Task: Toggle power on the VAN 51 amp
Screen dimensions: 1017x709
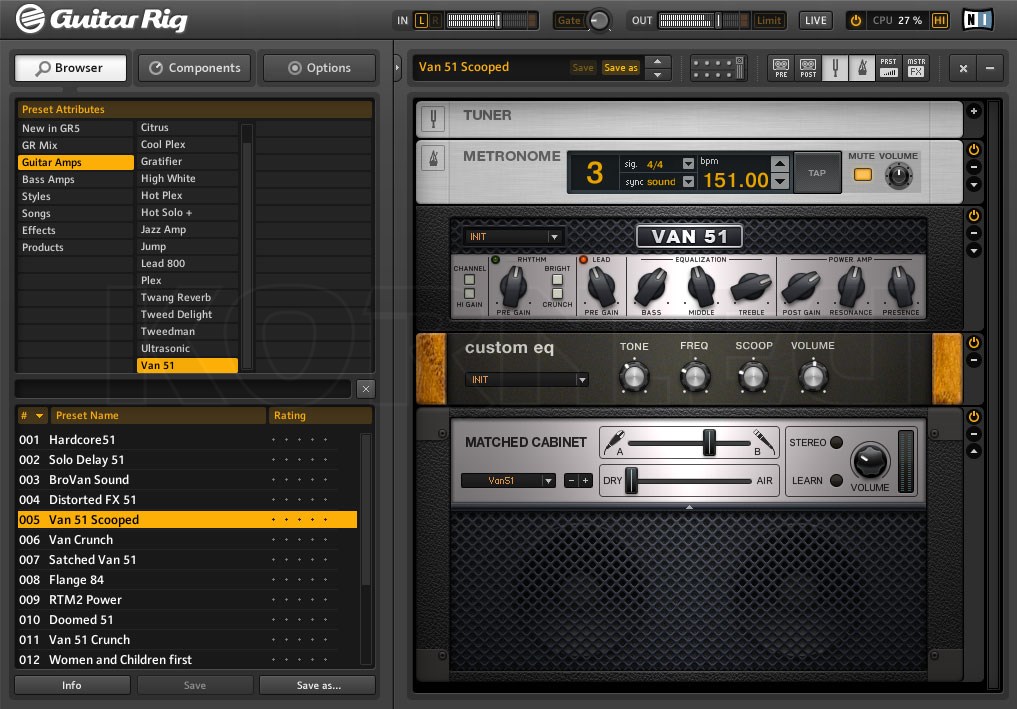Action: (974, 215)
